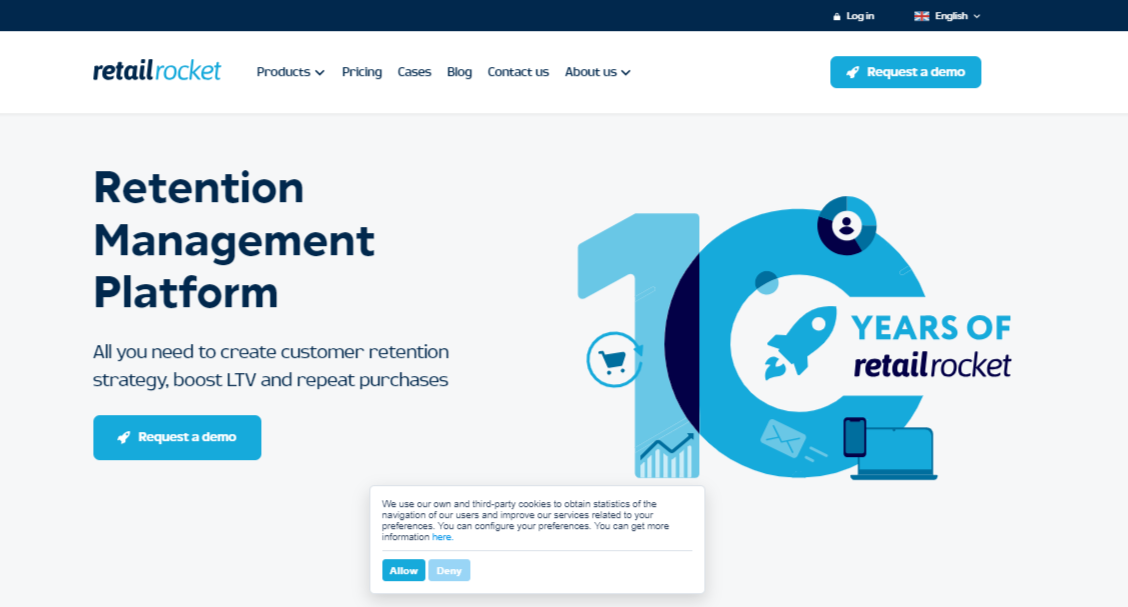Click the laptop icon in the illustration
1128x607 pixels.
point(898,455)
